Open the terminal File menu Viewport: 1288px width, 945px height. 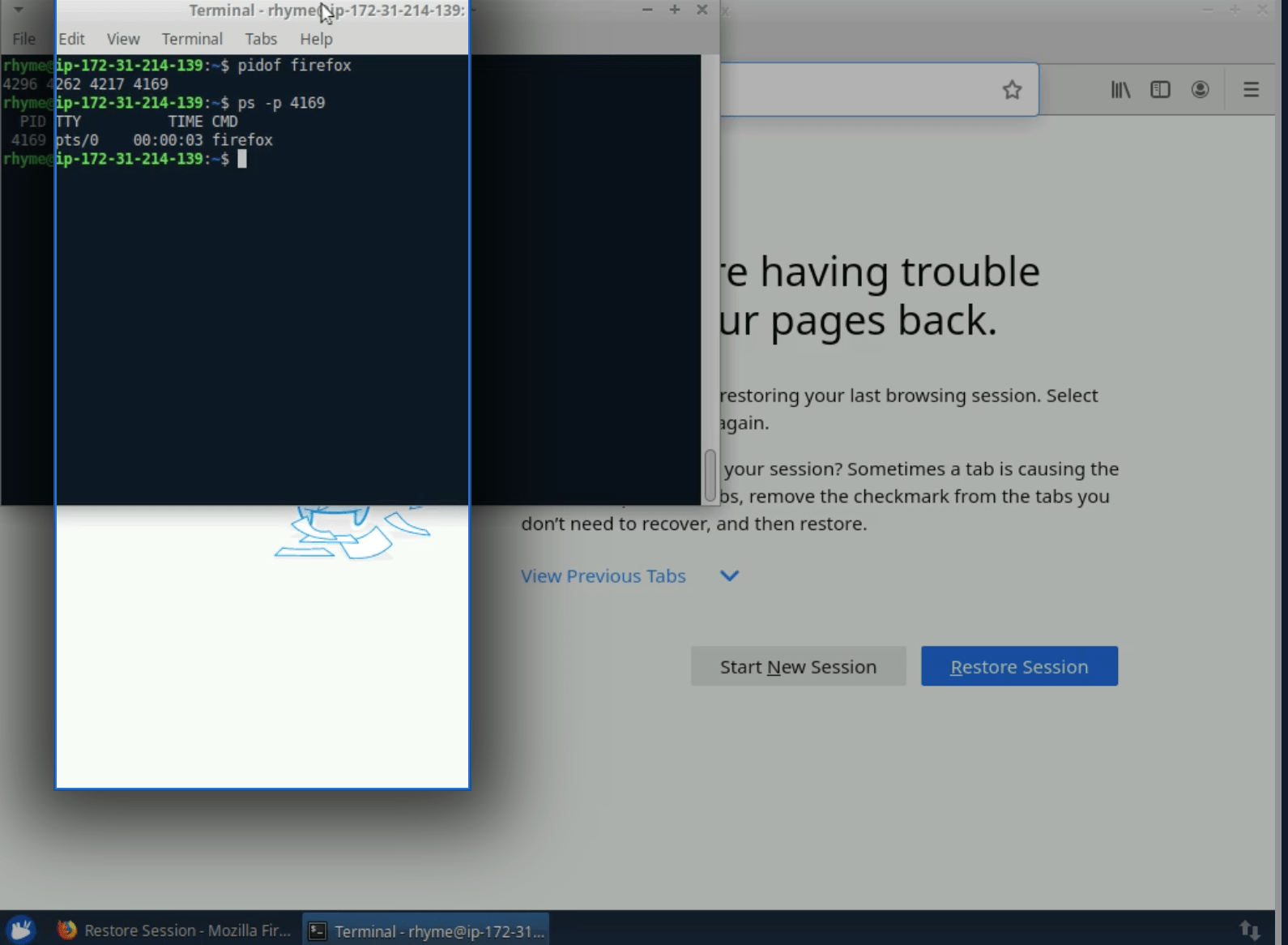tap(23, 39)
